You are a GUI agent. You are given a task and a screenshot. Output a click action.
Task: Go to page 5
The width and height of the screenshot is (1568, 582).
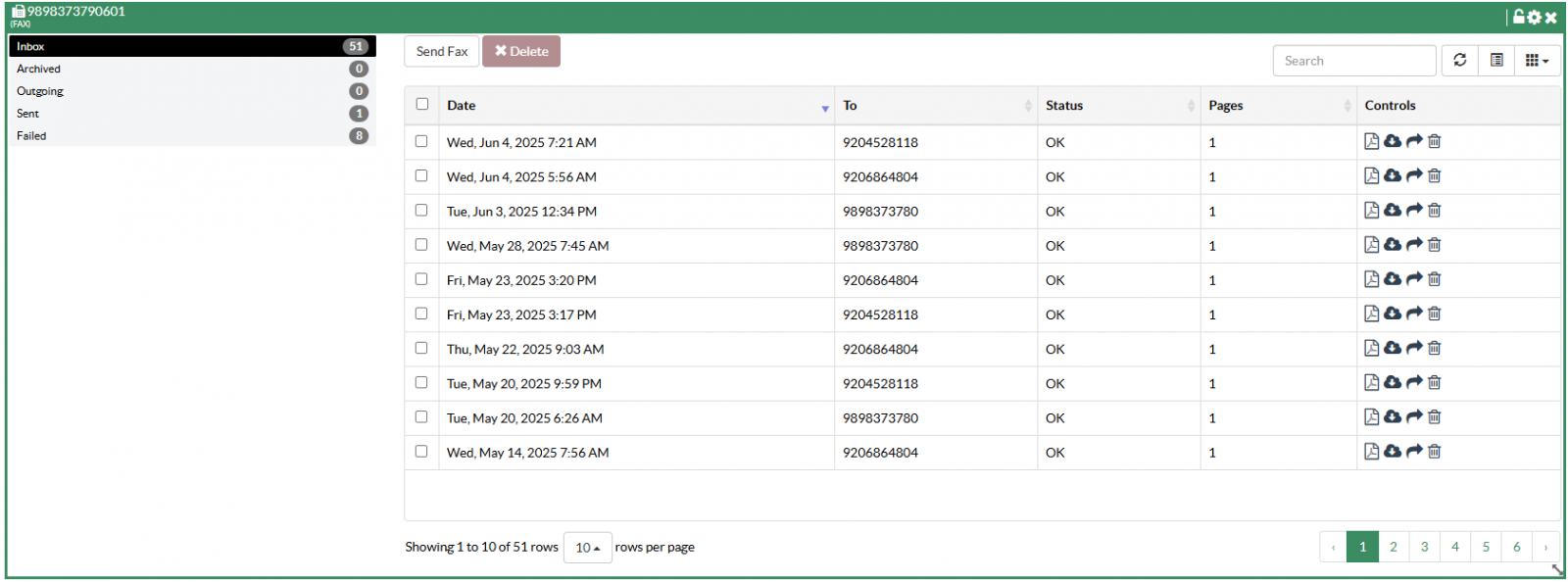coord(1487,547)
